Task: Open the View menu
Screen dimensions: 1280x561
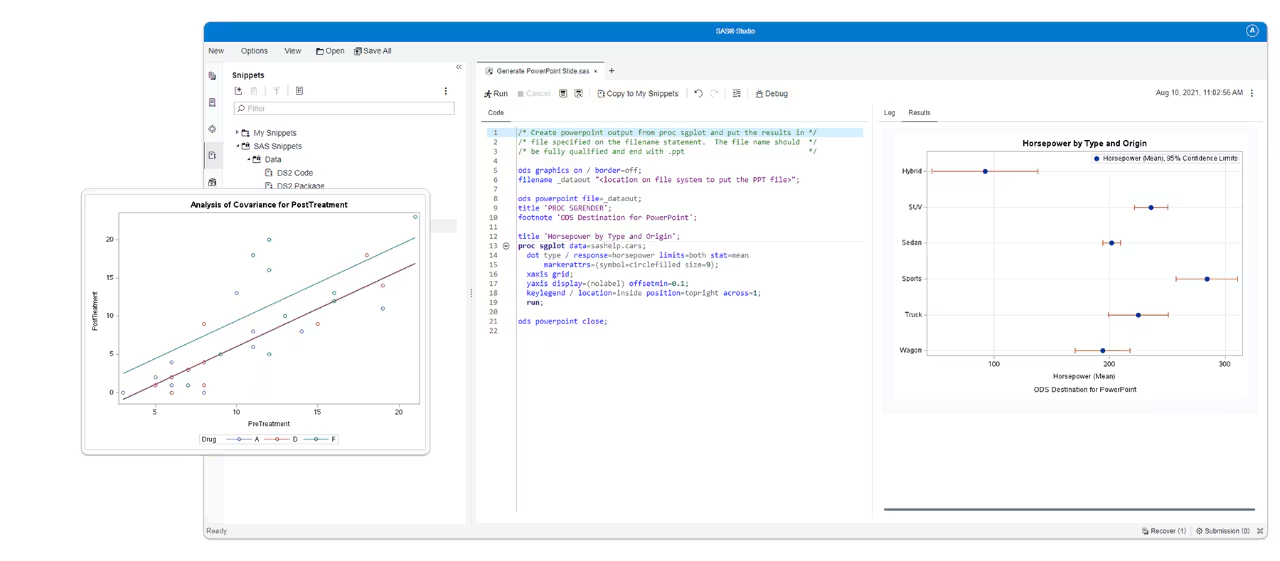Action: pyautogui.click(x=292, y=51)
